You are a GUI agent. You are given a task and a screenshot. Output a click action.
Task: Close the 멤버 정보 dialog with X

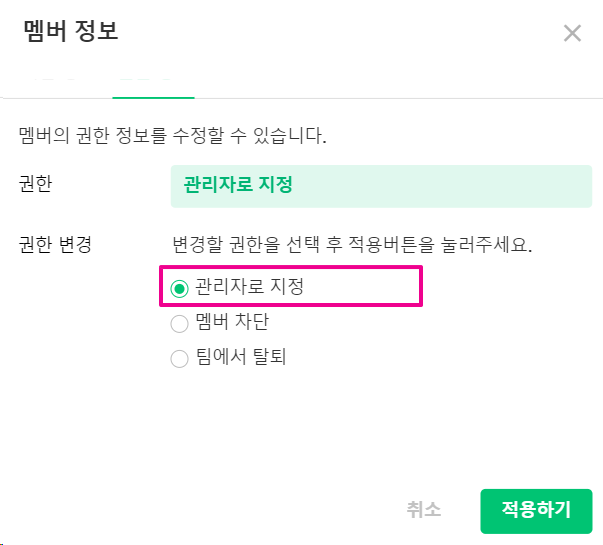pos(572,33)
